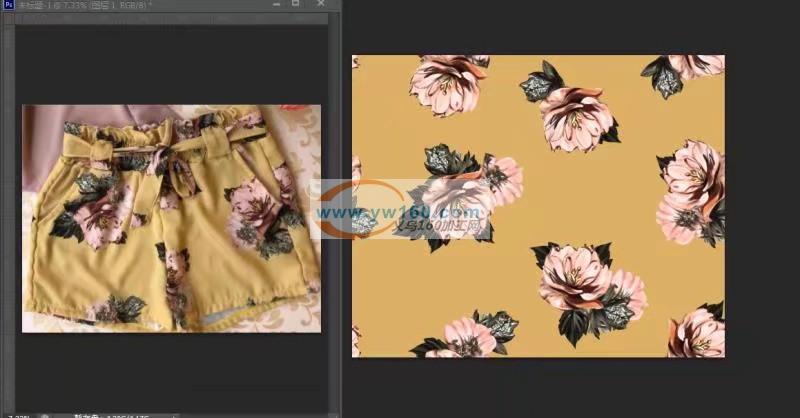Expand the status bar info arrow
The width and height of the screenshot is (800, 418).
click(173, 414)
